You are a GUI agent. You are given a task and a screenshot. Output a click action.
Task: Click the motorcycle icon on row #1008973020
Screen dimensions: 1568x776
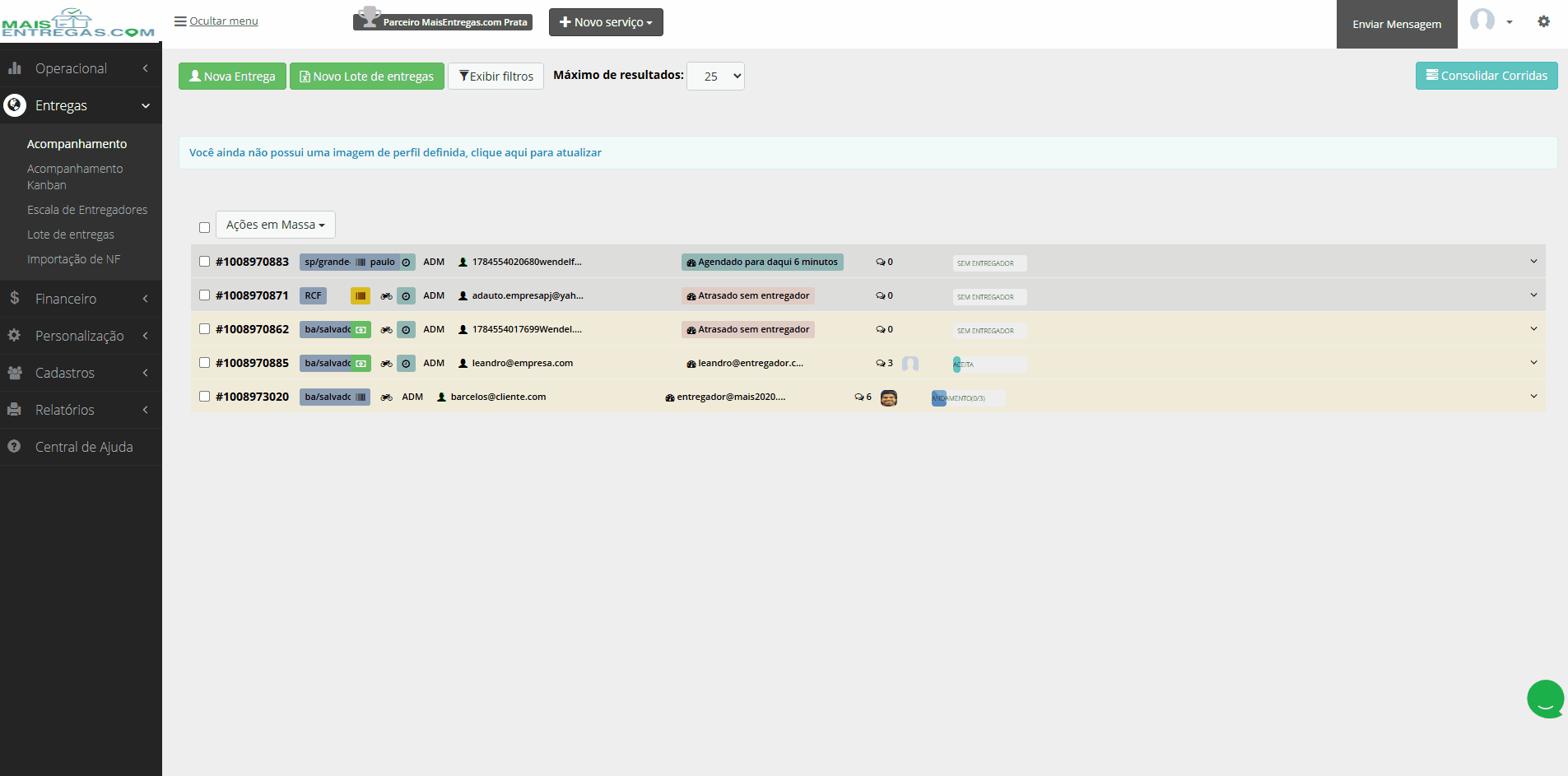point(386,397)
